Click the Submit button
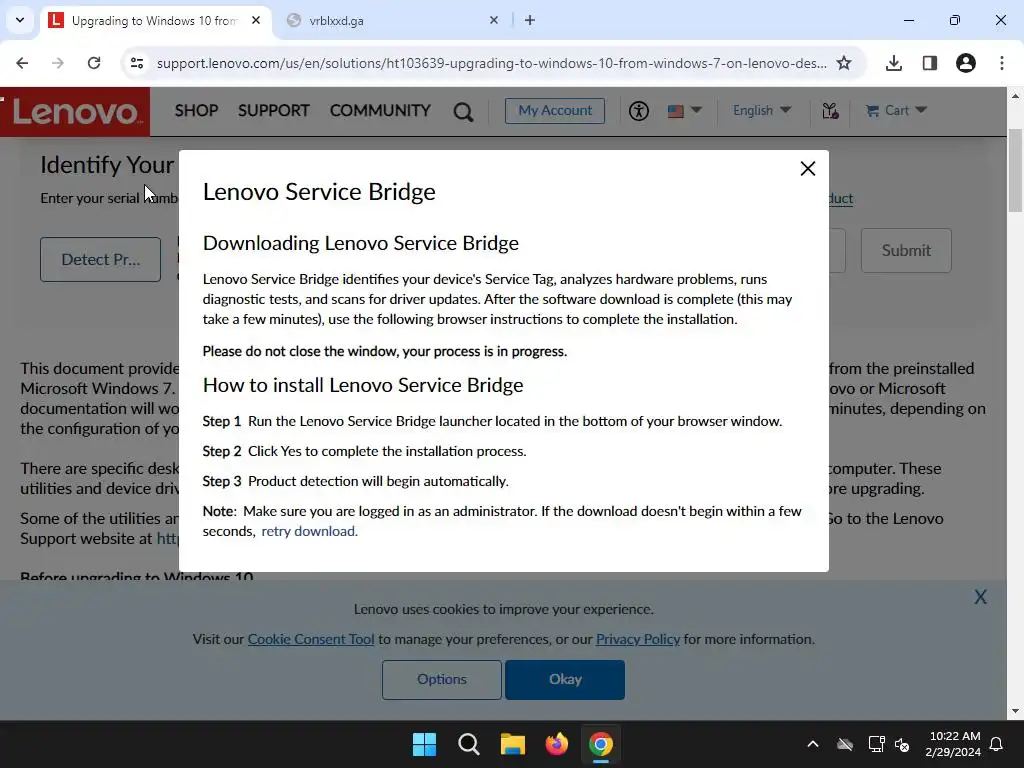 [906, 250]
